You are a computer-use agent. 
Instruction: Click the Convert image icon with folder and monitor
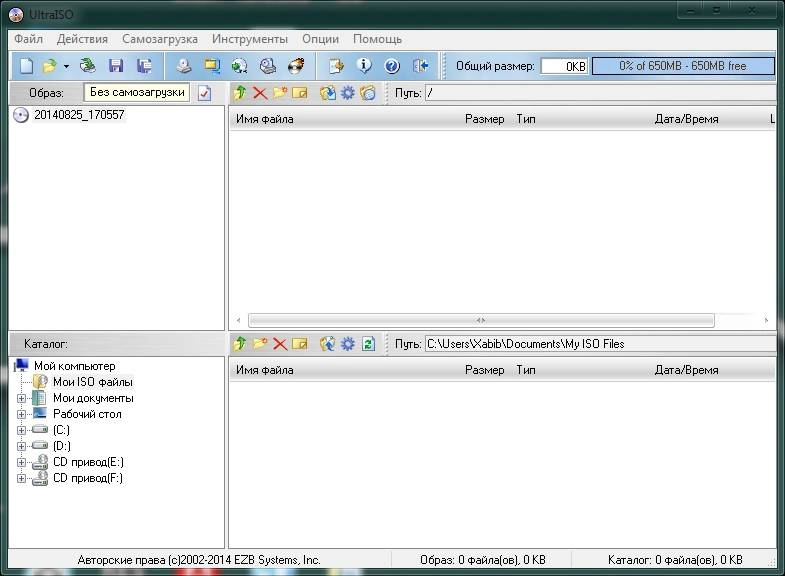(212, 66)
